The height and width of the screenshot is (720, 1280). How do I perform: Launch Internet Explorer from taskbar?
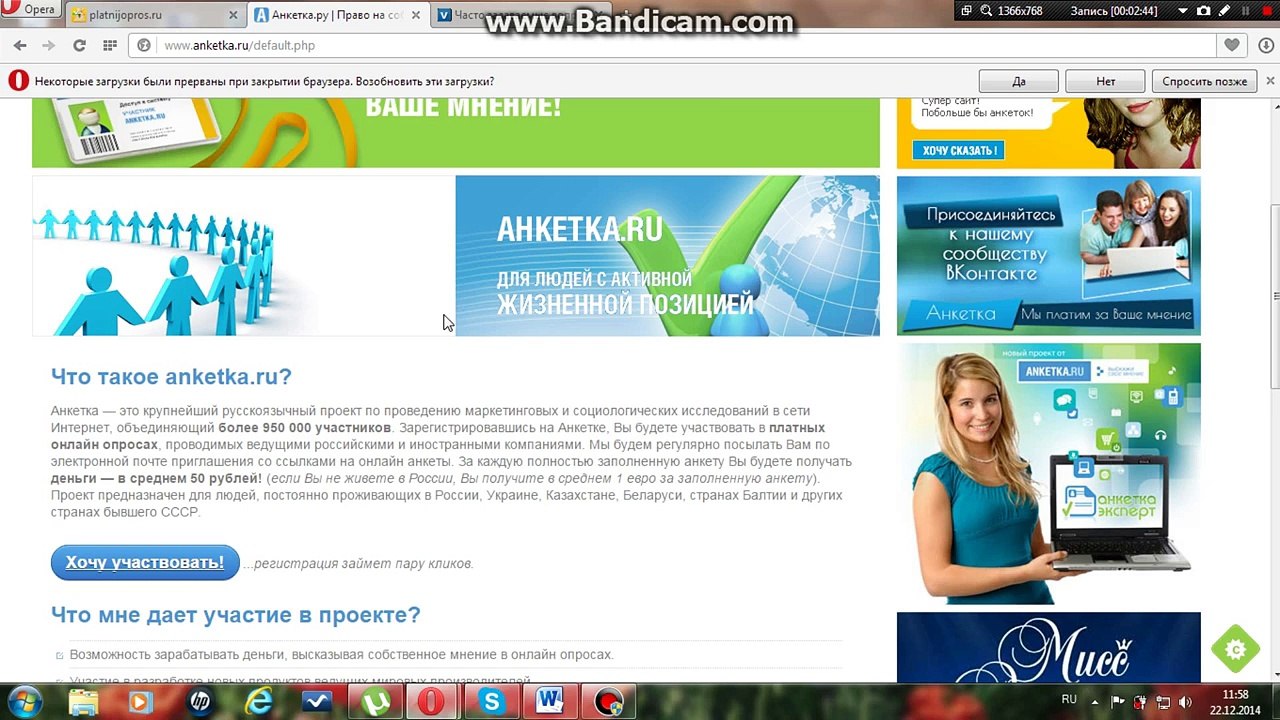259,702
